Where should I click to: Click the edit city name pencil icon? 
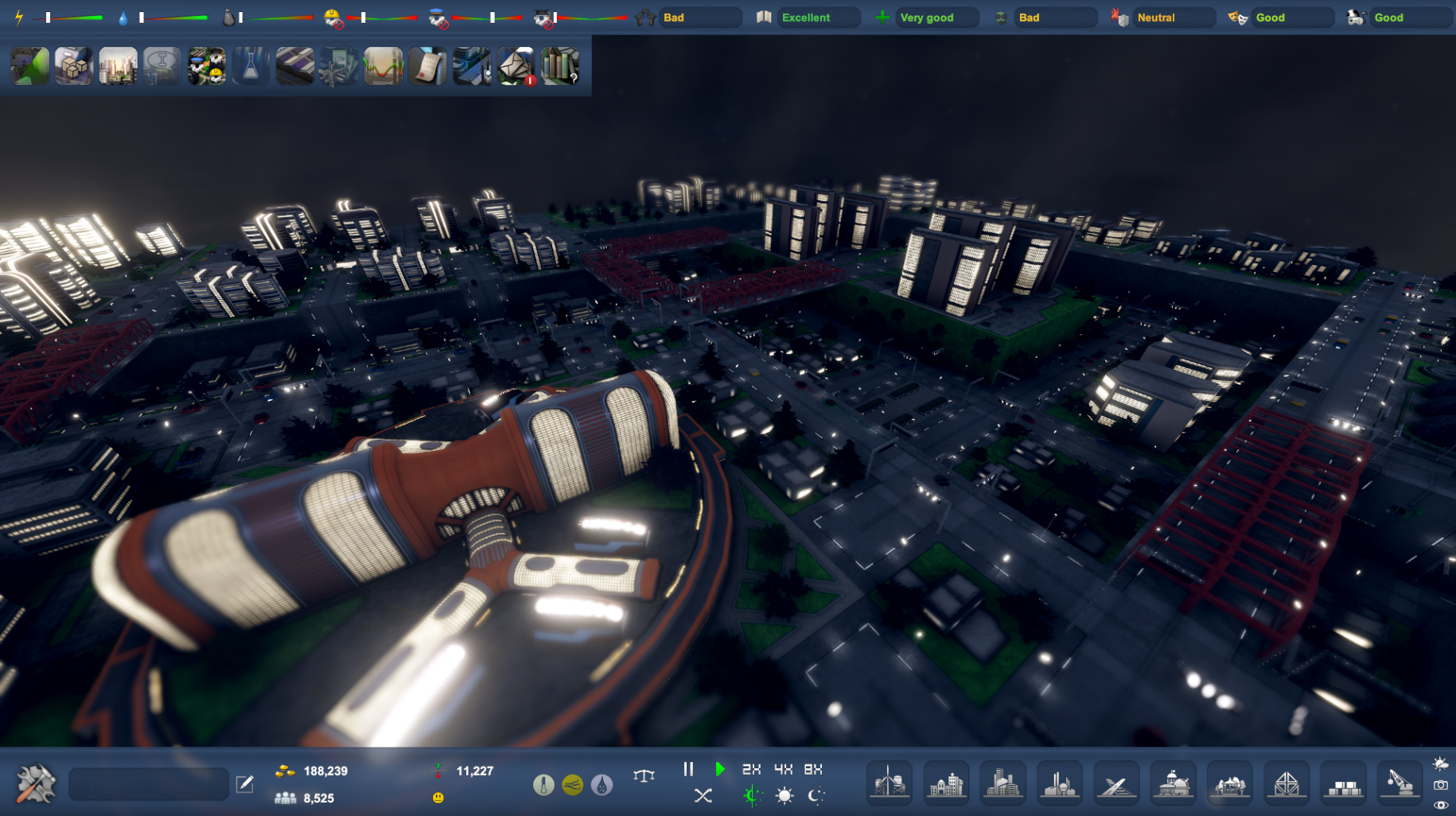(x=245, y=784)
